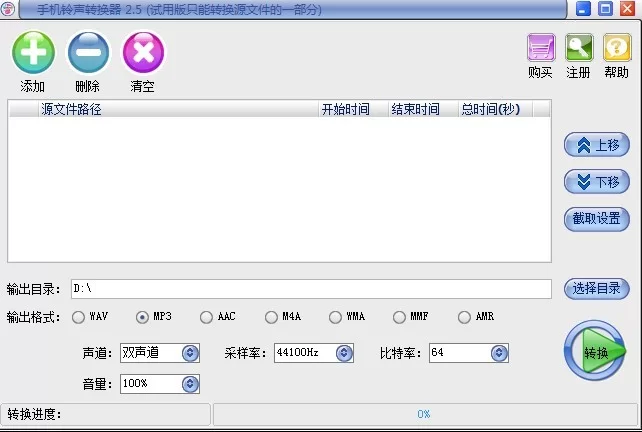The height and width of the screenshot is (432, 642).
Task: Pick the AMR output format
Action: (464, 317)
